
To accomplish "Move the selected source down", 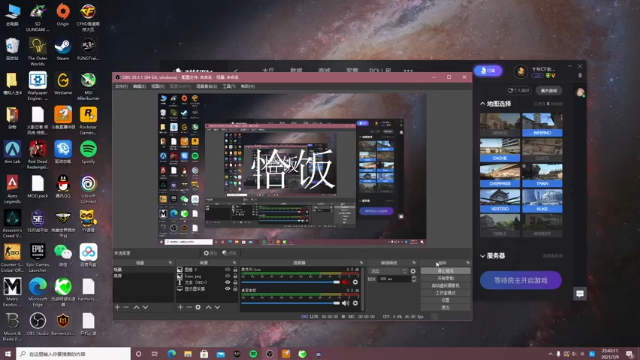I will click(x=218, y=307).
